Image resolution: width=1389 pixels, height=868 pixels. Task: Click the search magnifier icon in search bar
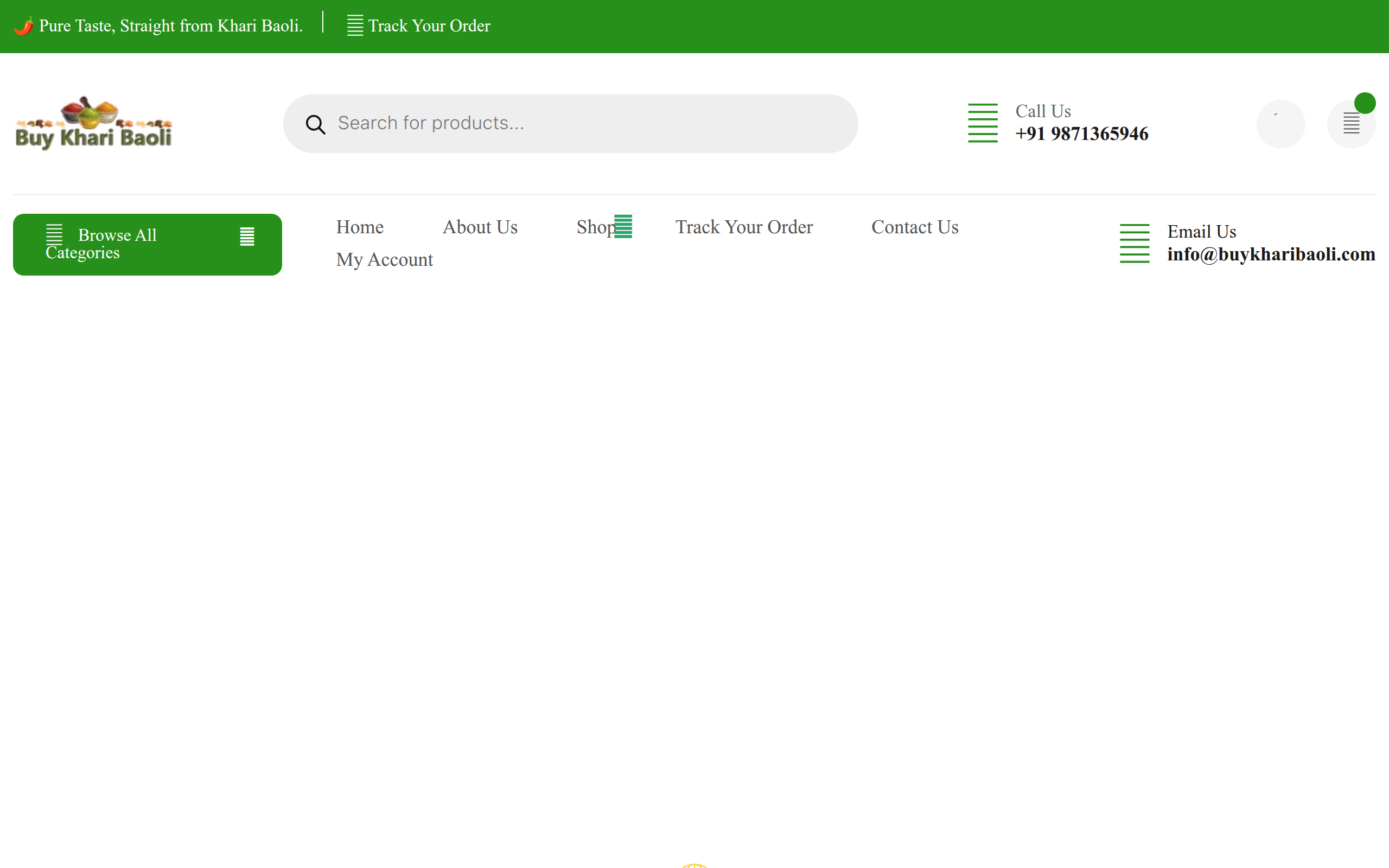tap(315, 124)
